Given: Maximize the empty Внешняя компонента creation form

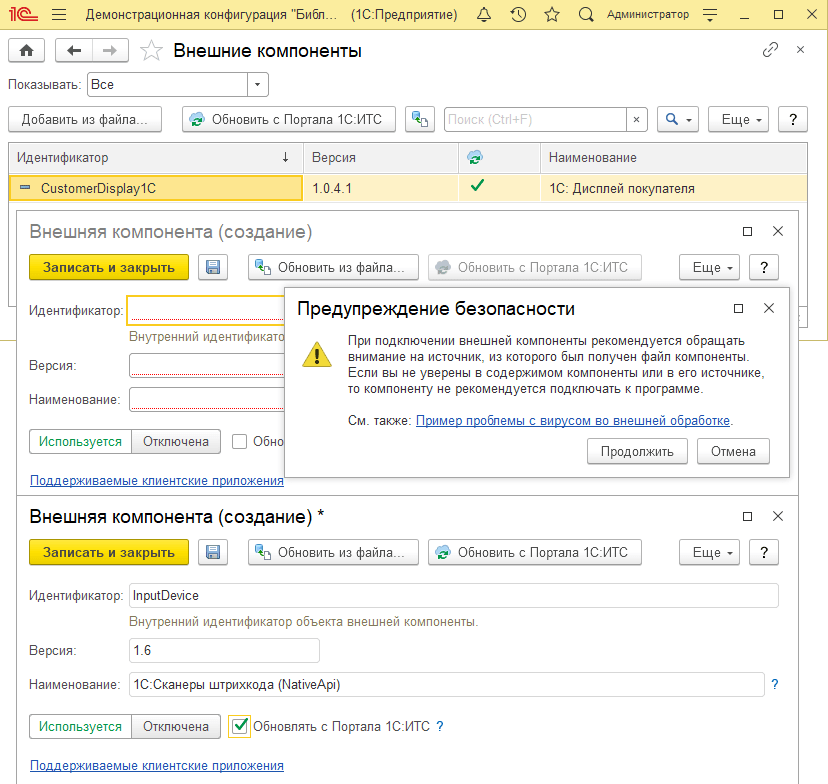Looking at the screenshot, I should [x=747, y=231].
